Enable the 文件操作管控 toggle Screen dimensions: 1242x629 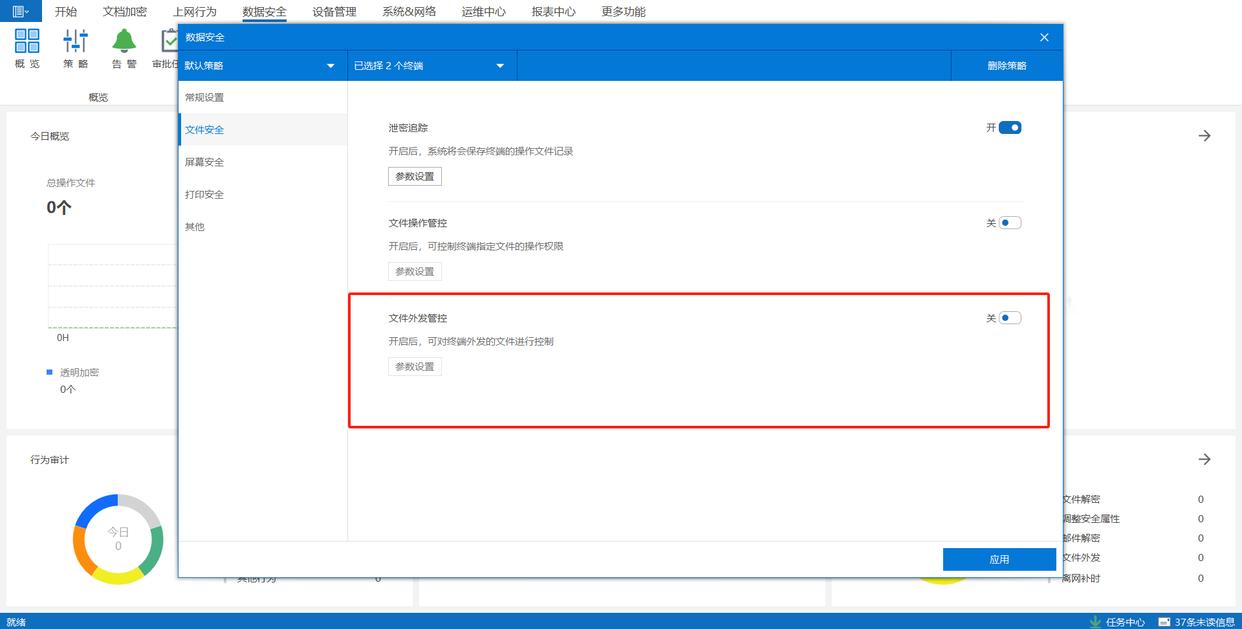(x=1010, y=223)
